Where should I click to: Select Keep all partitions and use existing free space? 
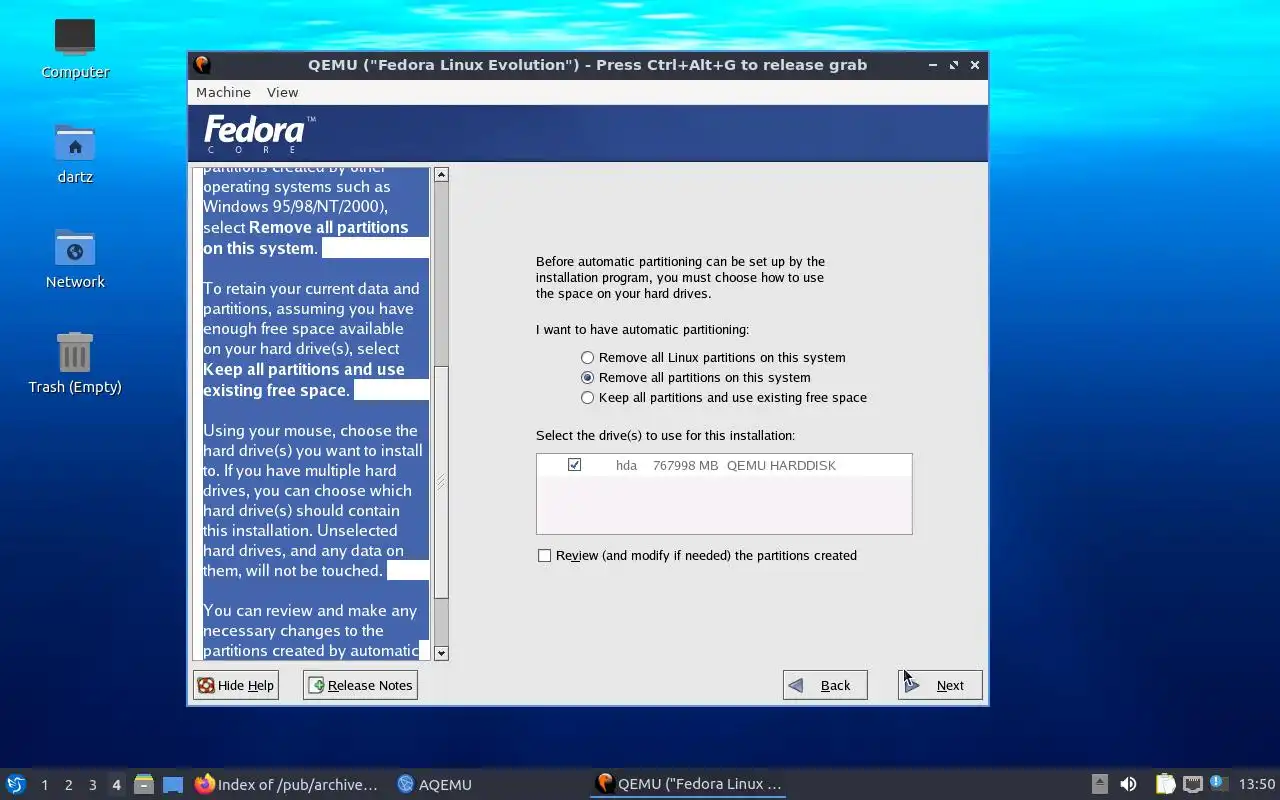point(724,397)
